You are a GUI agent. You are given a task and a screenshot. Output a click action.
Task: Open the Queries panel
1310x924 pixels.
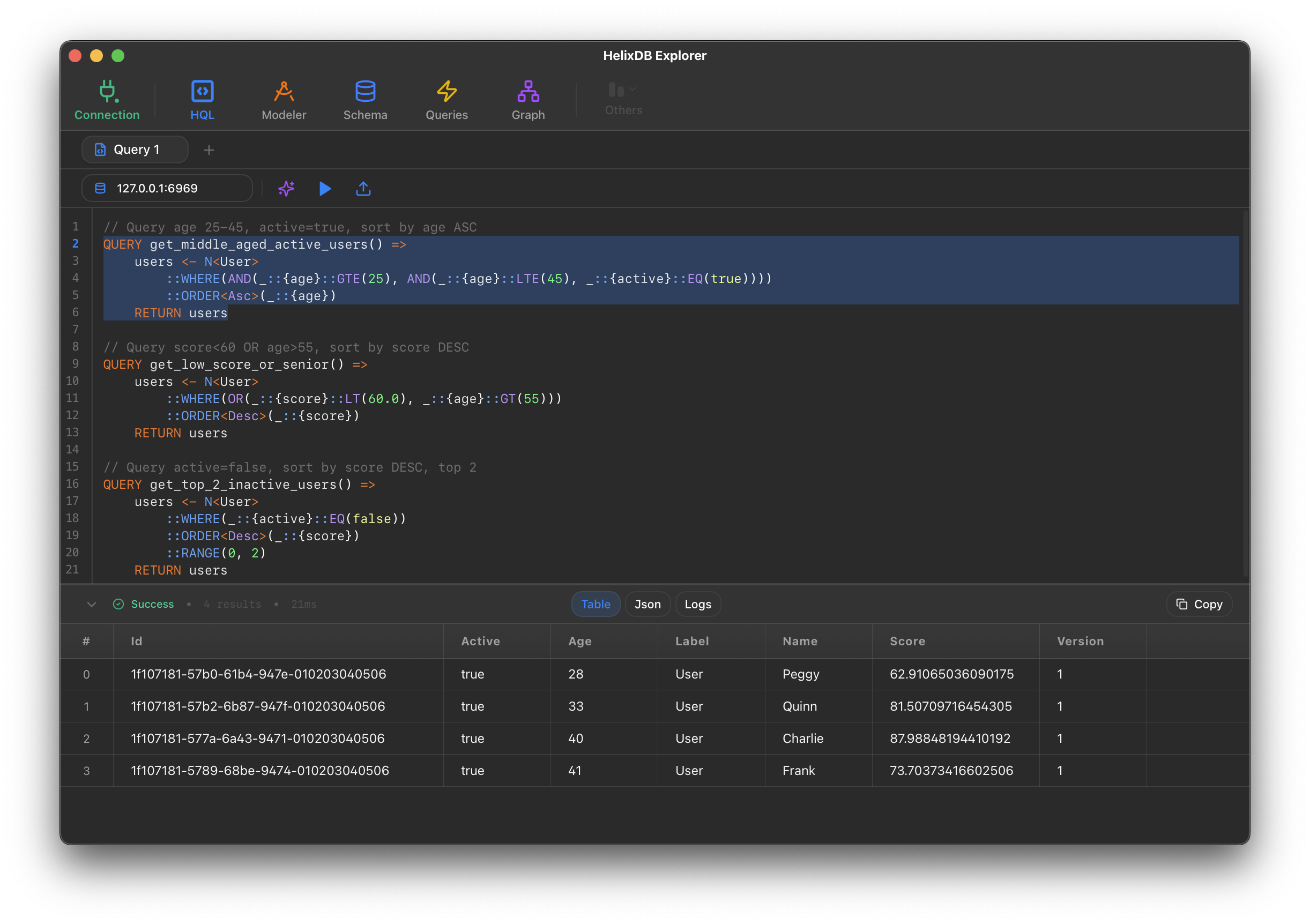tap(446, 100)
